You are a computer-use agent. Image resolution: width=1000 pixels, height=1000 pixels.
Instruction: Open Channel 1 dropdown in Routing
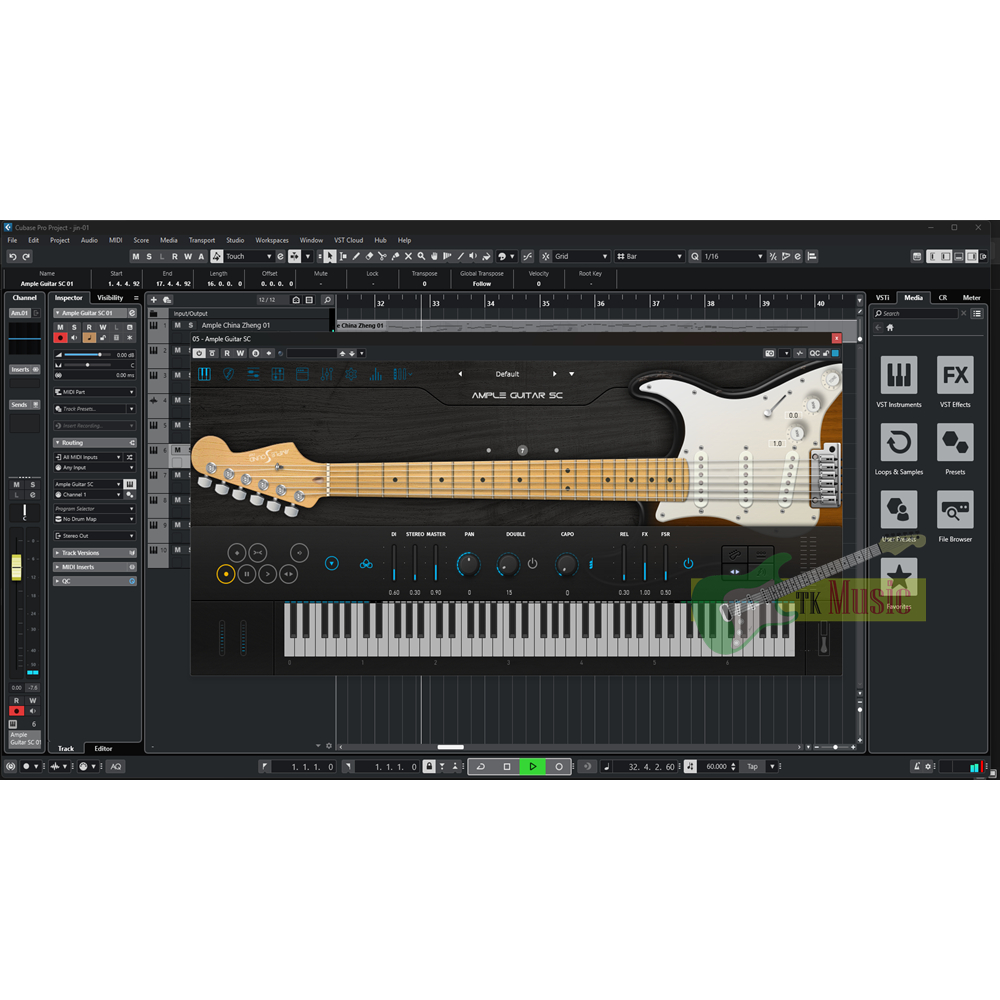tap(89, 495)
